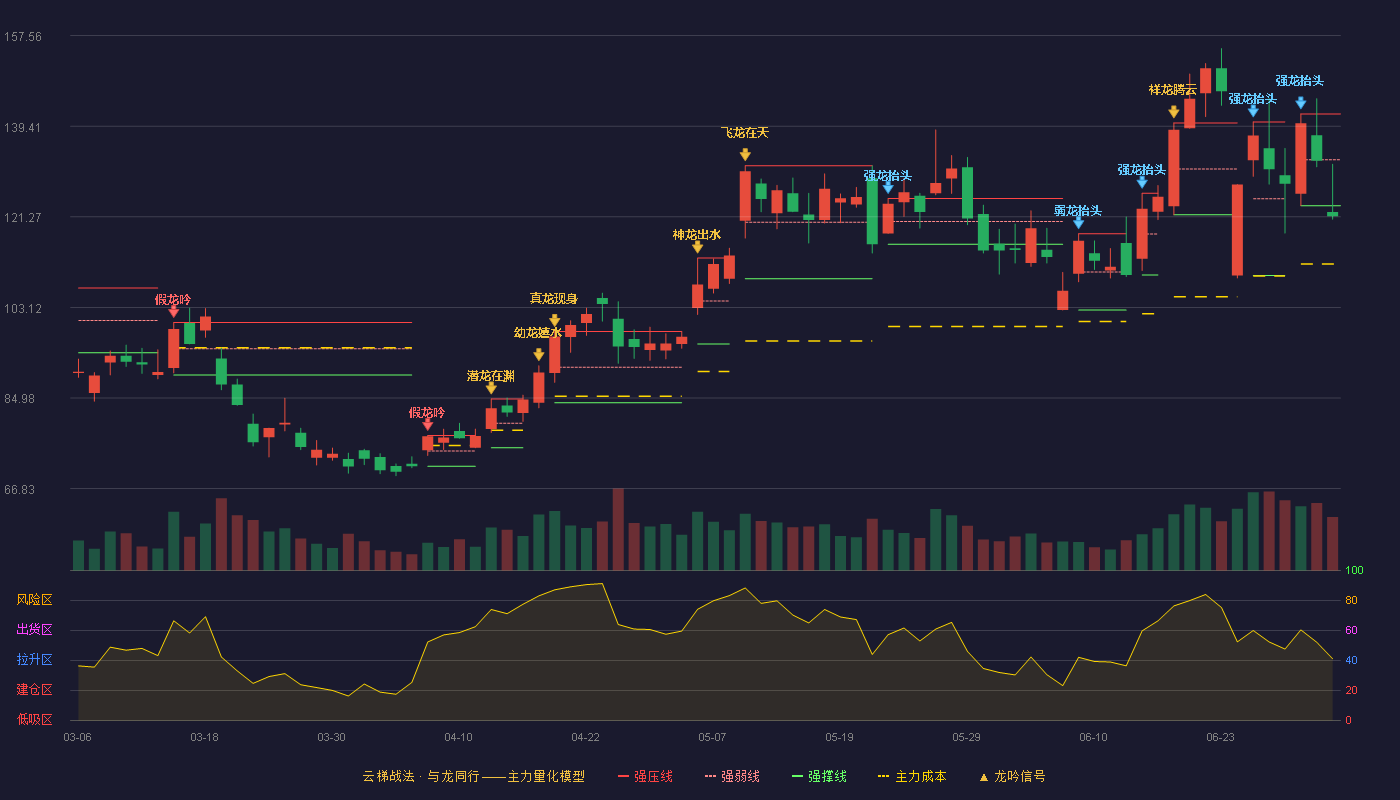Click the yellow arrow under 神龙出水
This screenshot has width=1400, height=800.
coord(697,247)
